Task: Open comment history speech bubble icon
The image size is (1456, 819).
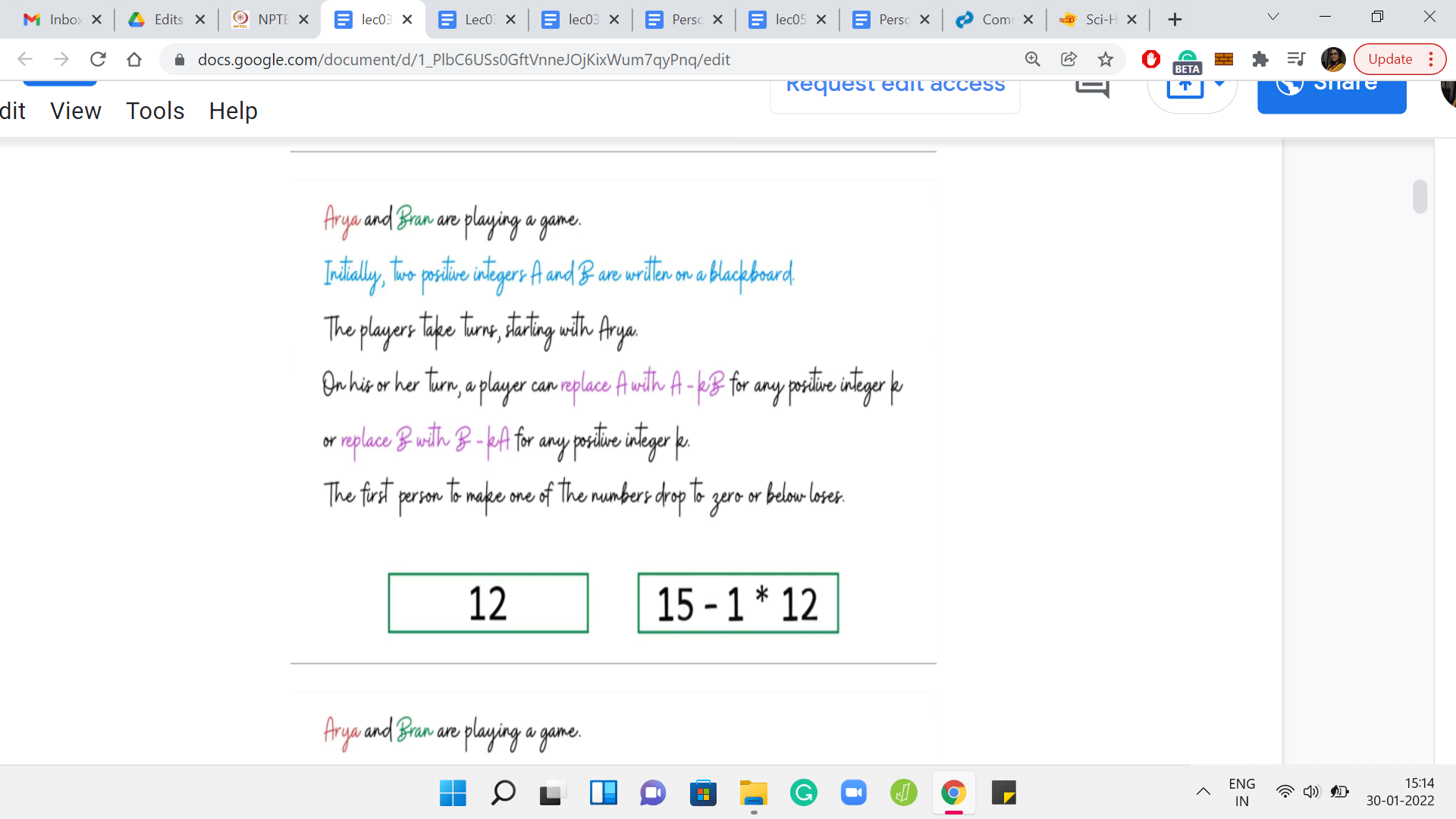Action: [x=1092, y=87]
